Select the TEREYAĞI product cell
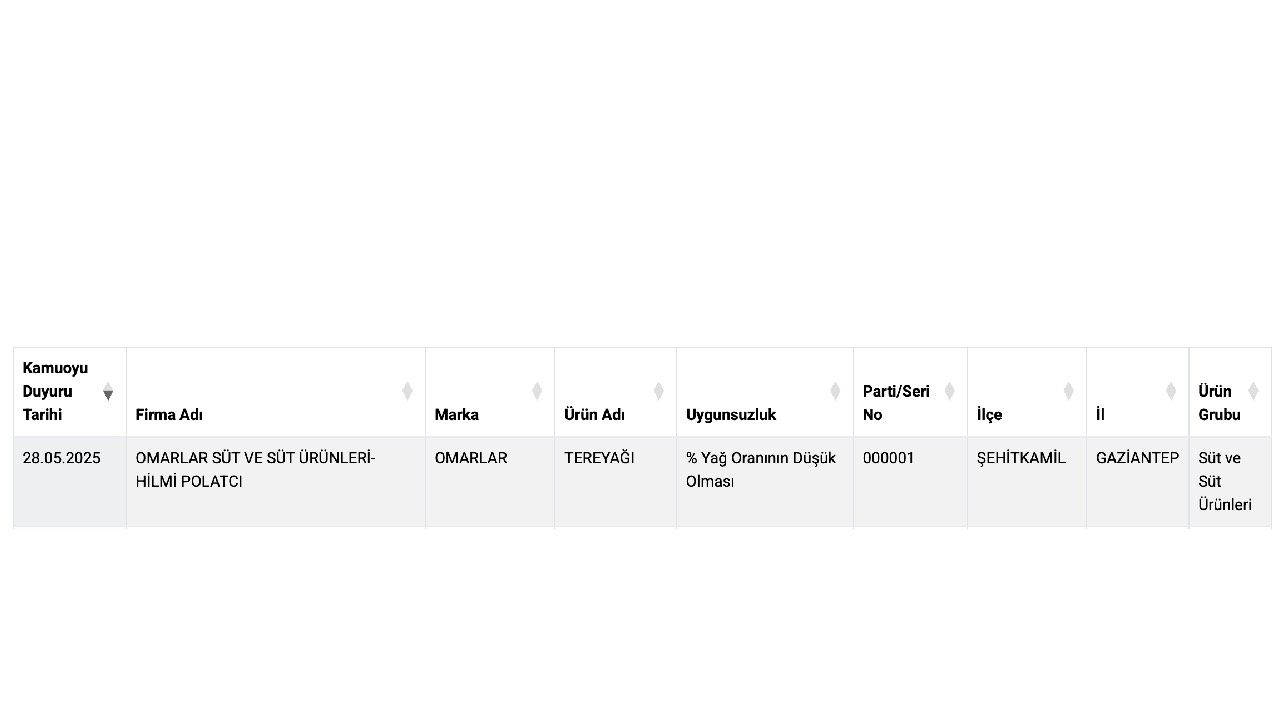 pyautogui.click(x=615, y=482)
